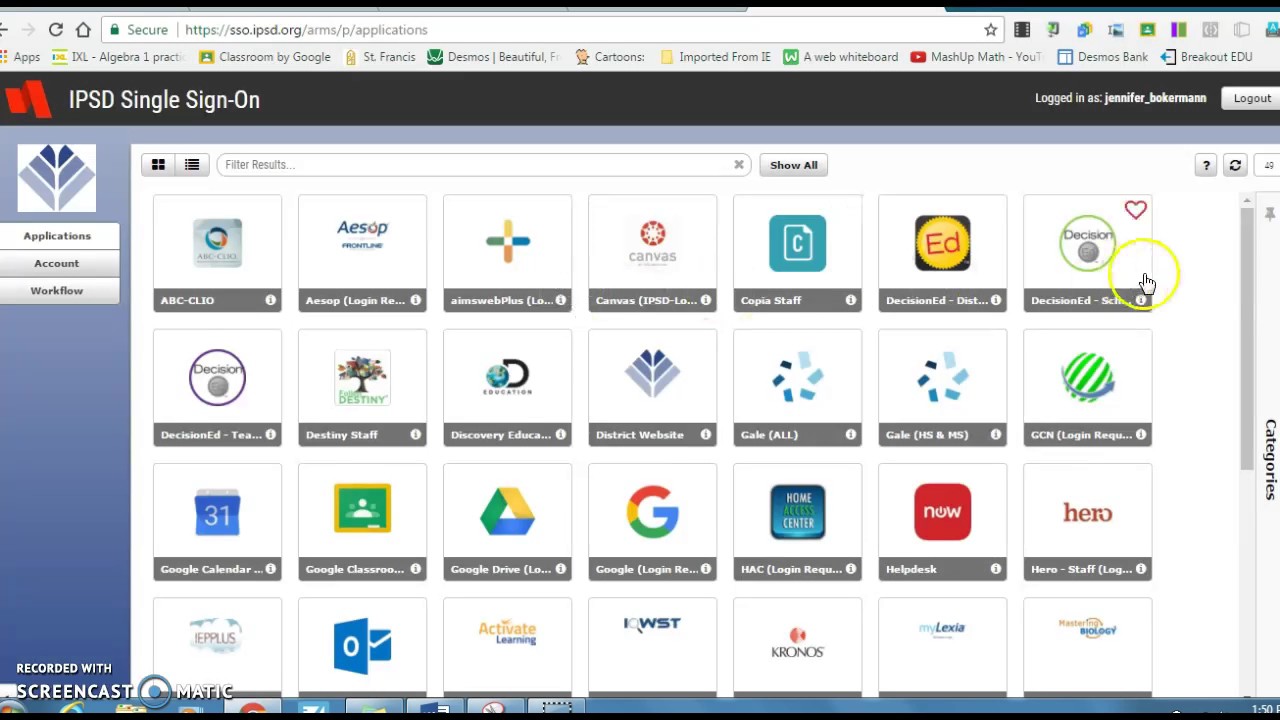Open the Breakout EDU bookmark
The width and height of the screenshot is (1280, 720).
(x=1206, y=57)
